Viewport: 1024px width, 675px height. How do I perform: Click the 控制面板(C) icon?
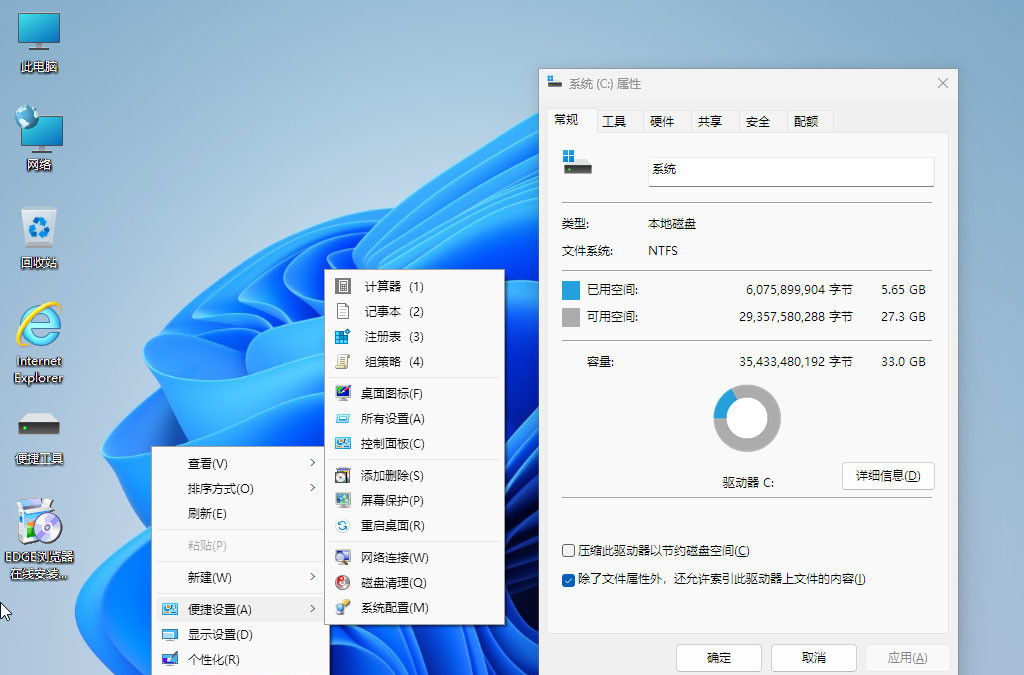click(343, 443)
